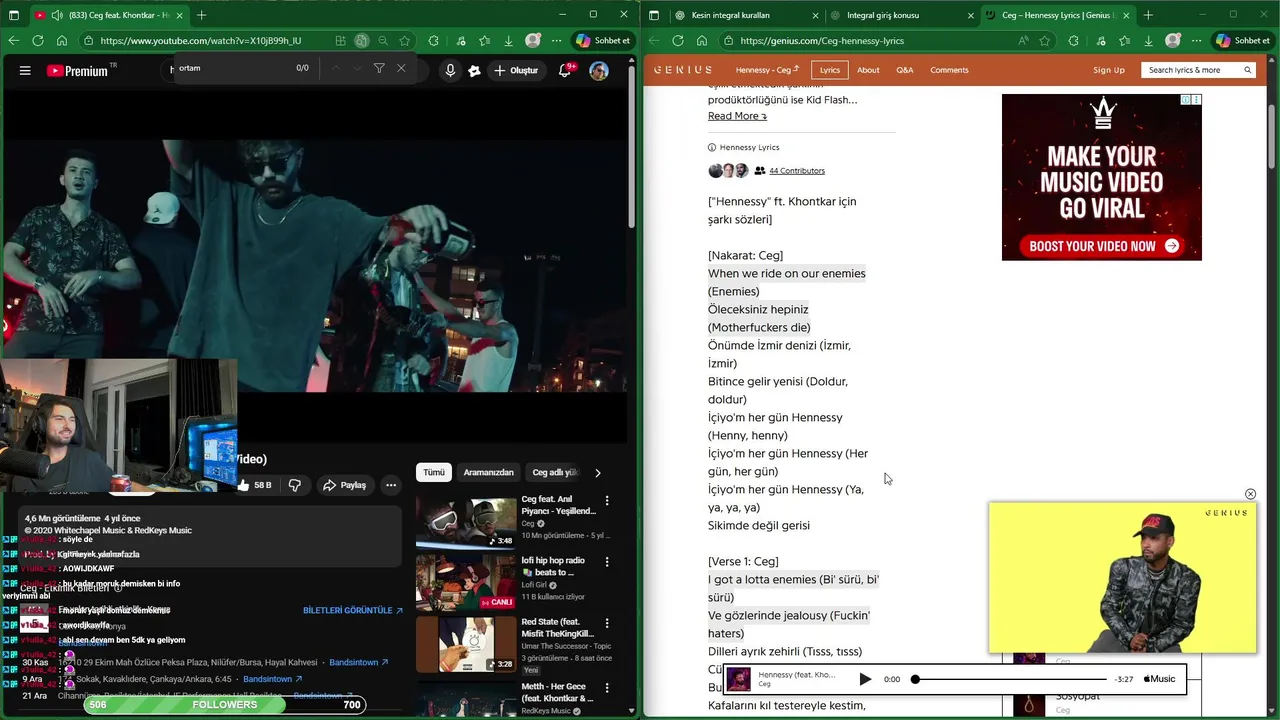Screen dimensions: 1280x720
Task: Open profile icon in right browser toolbar
Action: [1173, 41]
